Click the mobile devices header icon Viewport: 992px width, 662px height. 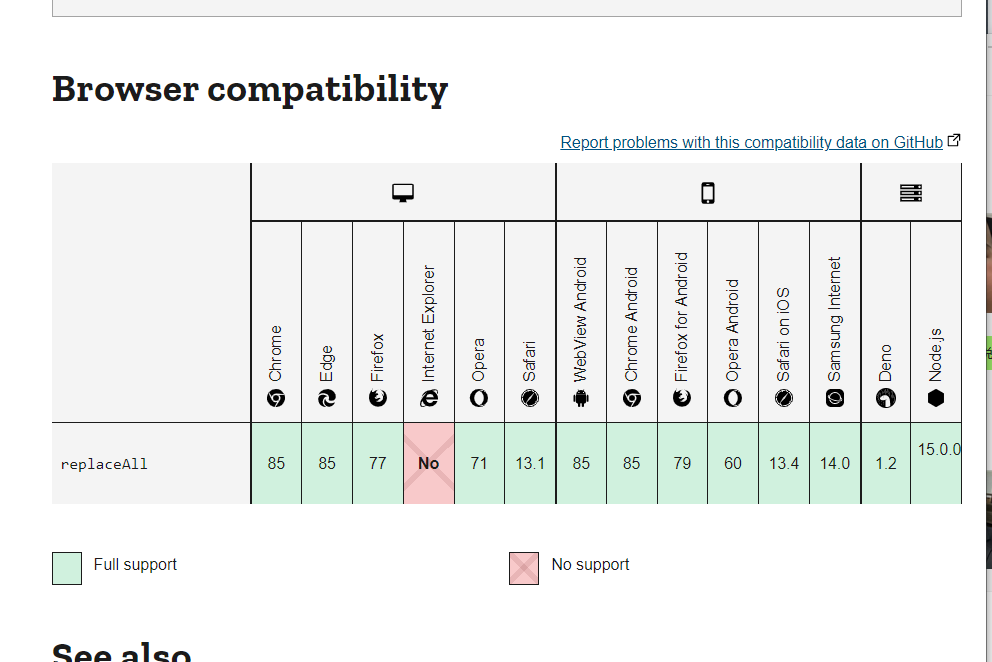[x=708, y=190]
